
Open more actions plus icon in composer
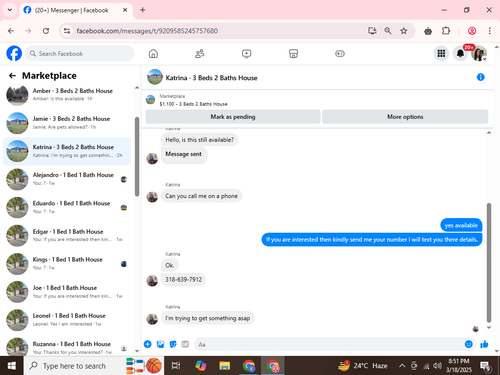coord(148,344)
